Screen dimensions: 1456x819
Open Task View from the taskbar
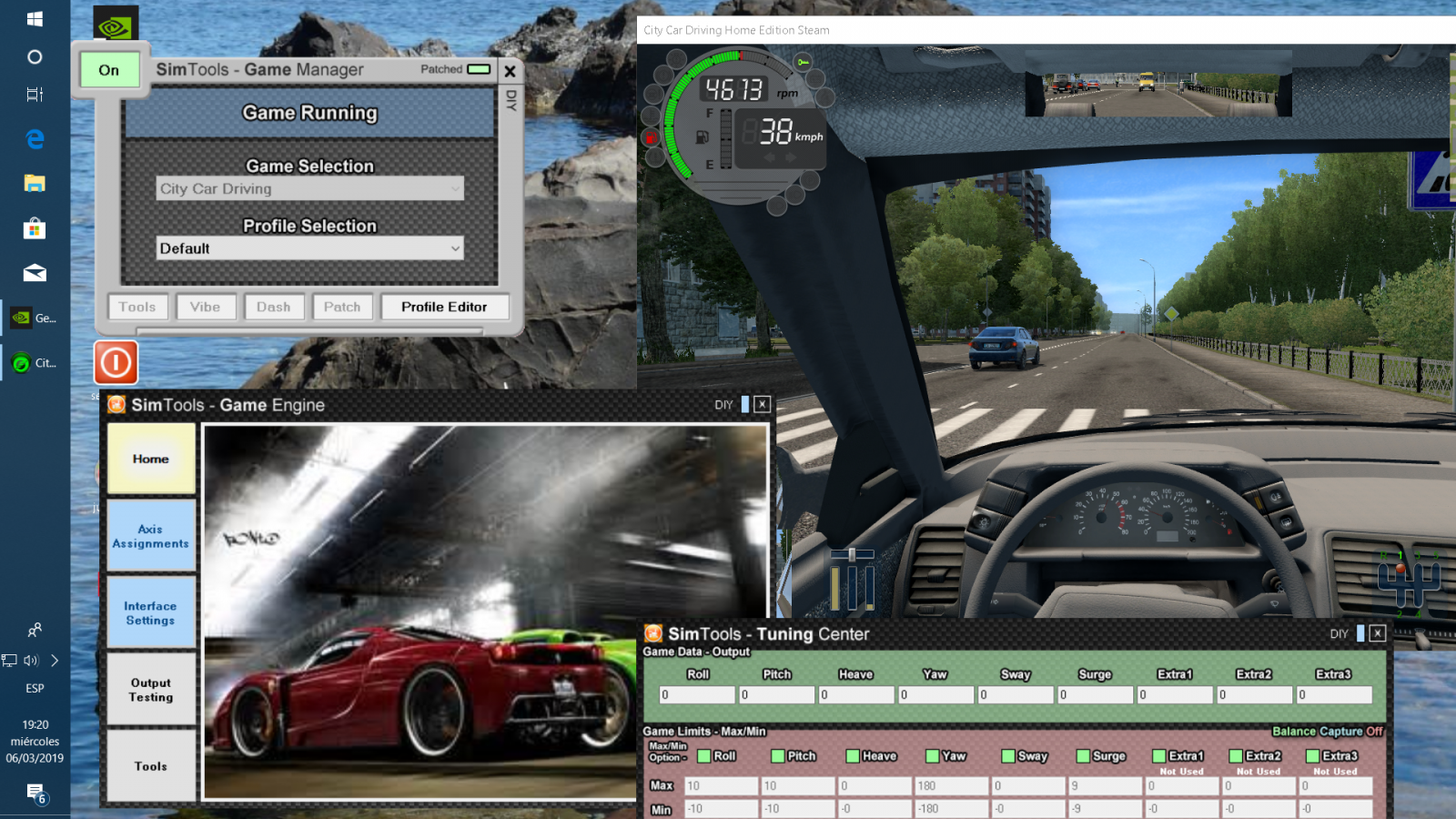pyautogui.click(x=35, y=95)
